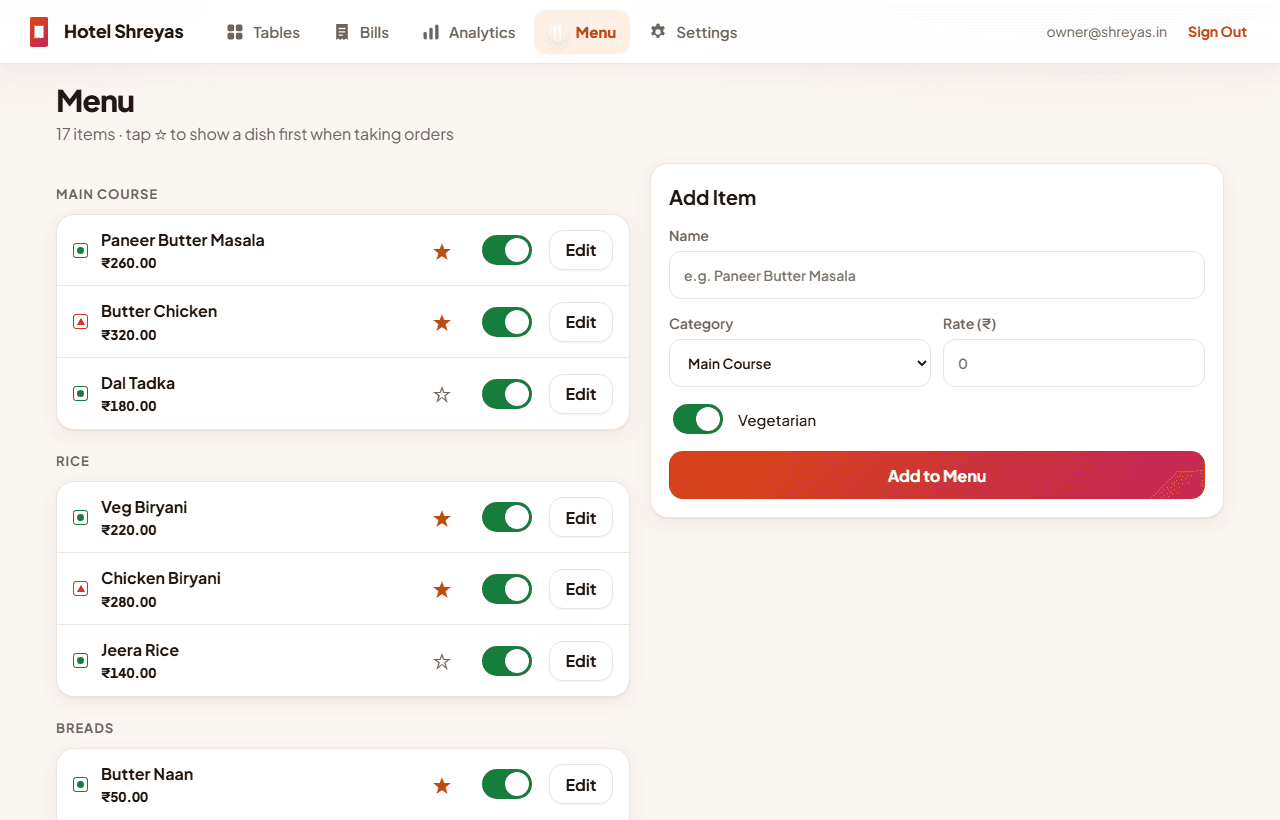The image size is (1280, 820).
Task: Click the ₹320.00 price text
Action: (x=129, y=335)
